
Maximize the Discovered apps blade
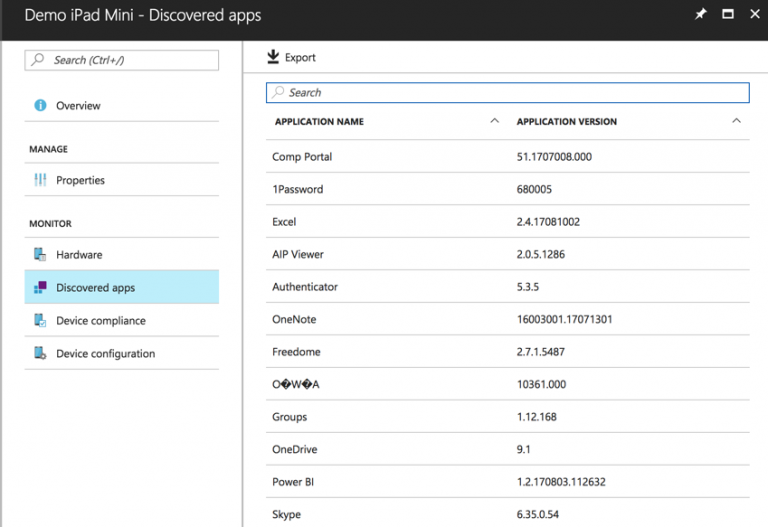[728, 14]
